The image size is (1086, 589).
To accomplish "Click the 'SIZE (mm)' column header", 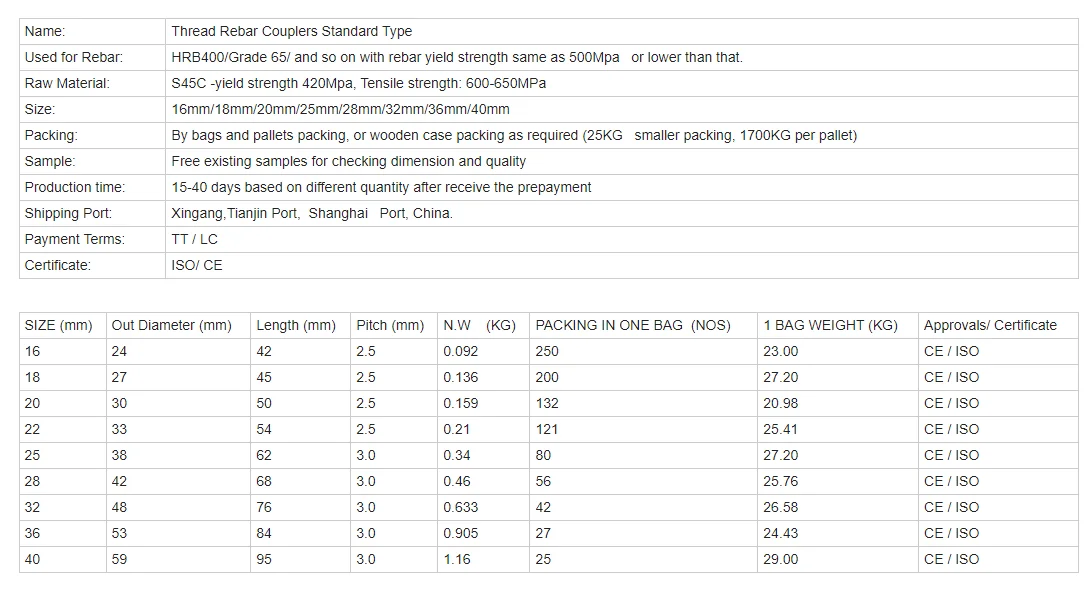I will pyautogui.click(x=62, y=325).
